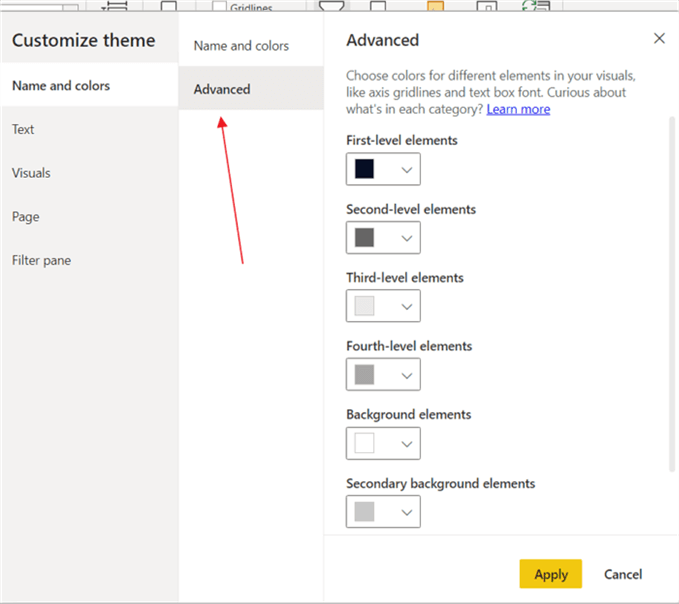Image resolution: width=679 pixels, height=604 pixels.
Task: Pick the First-level elements black color swatch
Action: [364, 169]
